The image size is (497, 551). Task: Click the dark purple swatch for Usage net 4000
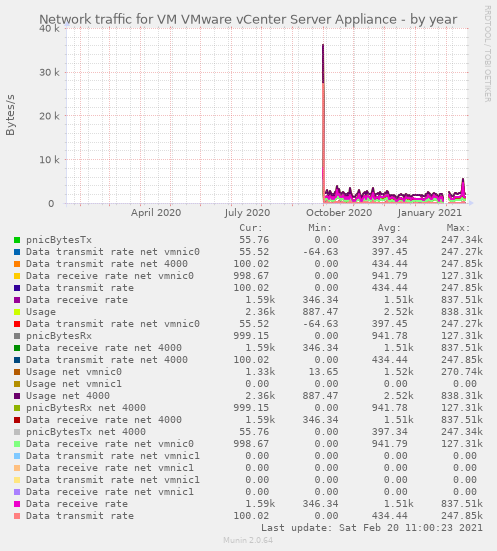coord(17,396)
